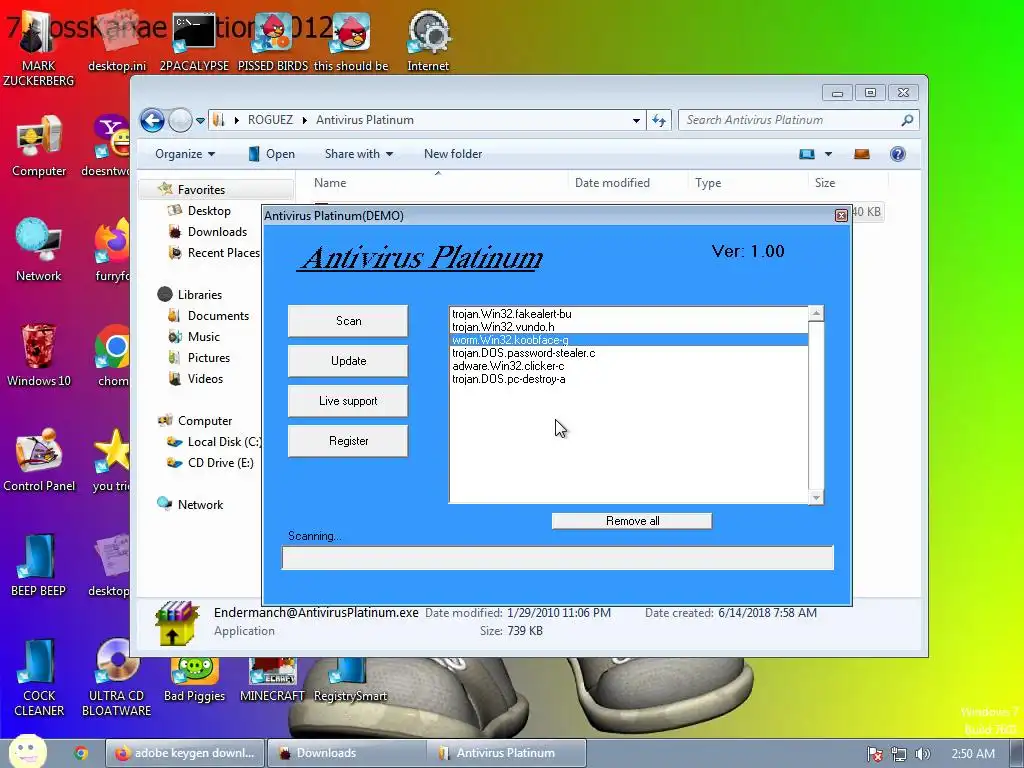The image size is (1024, 768).
Task: Select the Computer desktop icon
Action: pyautogui.click(x=39, y=146)
